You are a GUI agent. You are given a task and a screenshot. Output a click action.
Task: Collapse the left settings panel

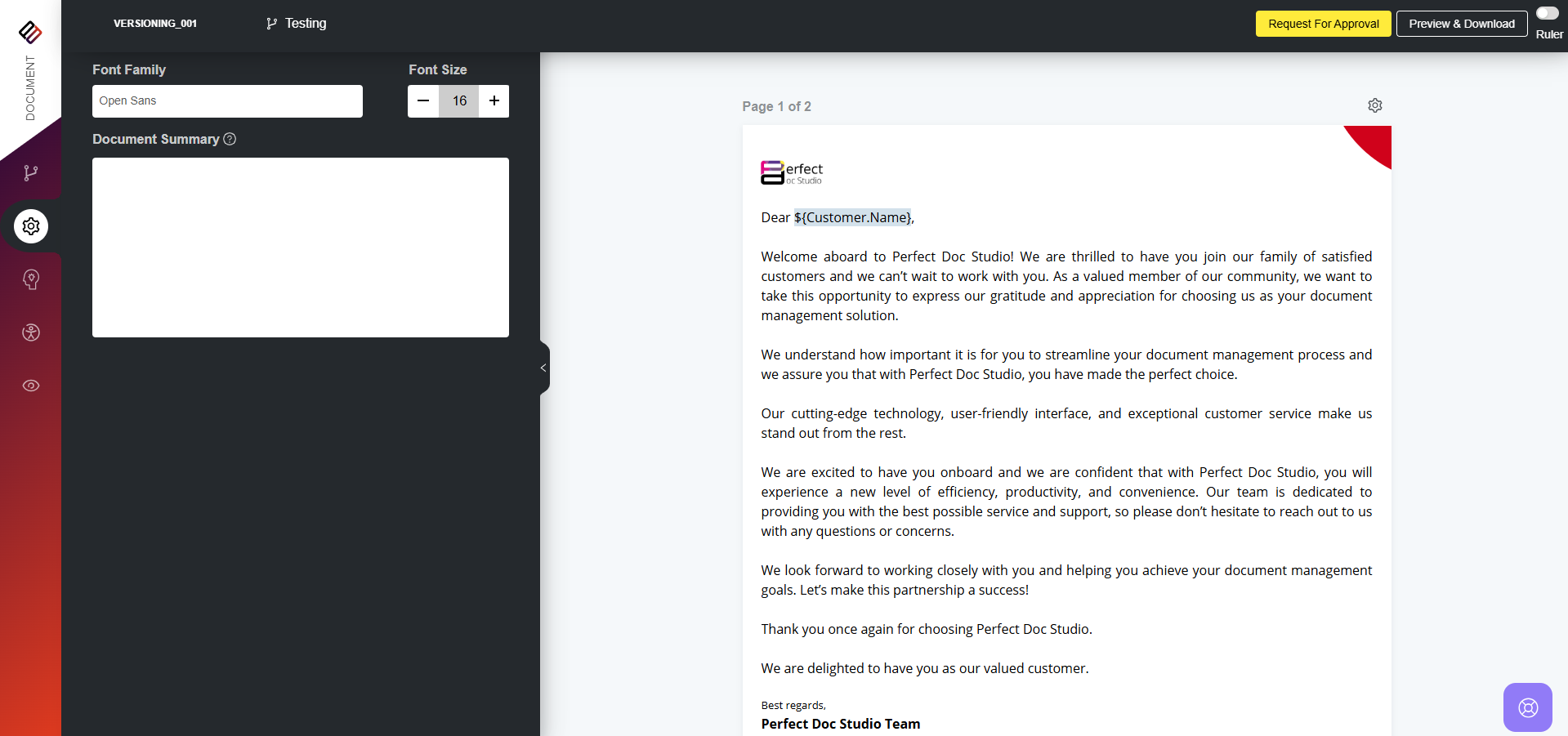point(543,368)
